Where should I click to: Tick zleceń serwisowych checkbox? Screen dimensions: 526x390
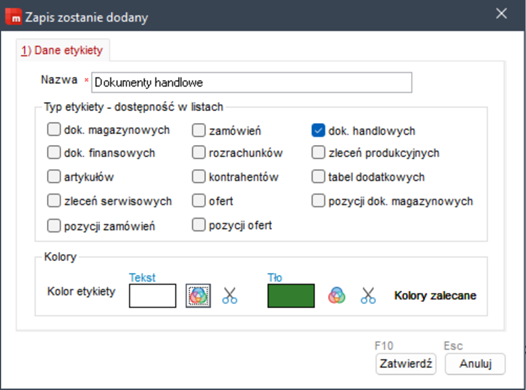click(x=54, y=201)
